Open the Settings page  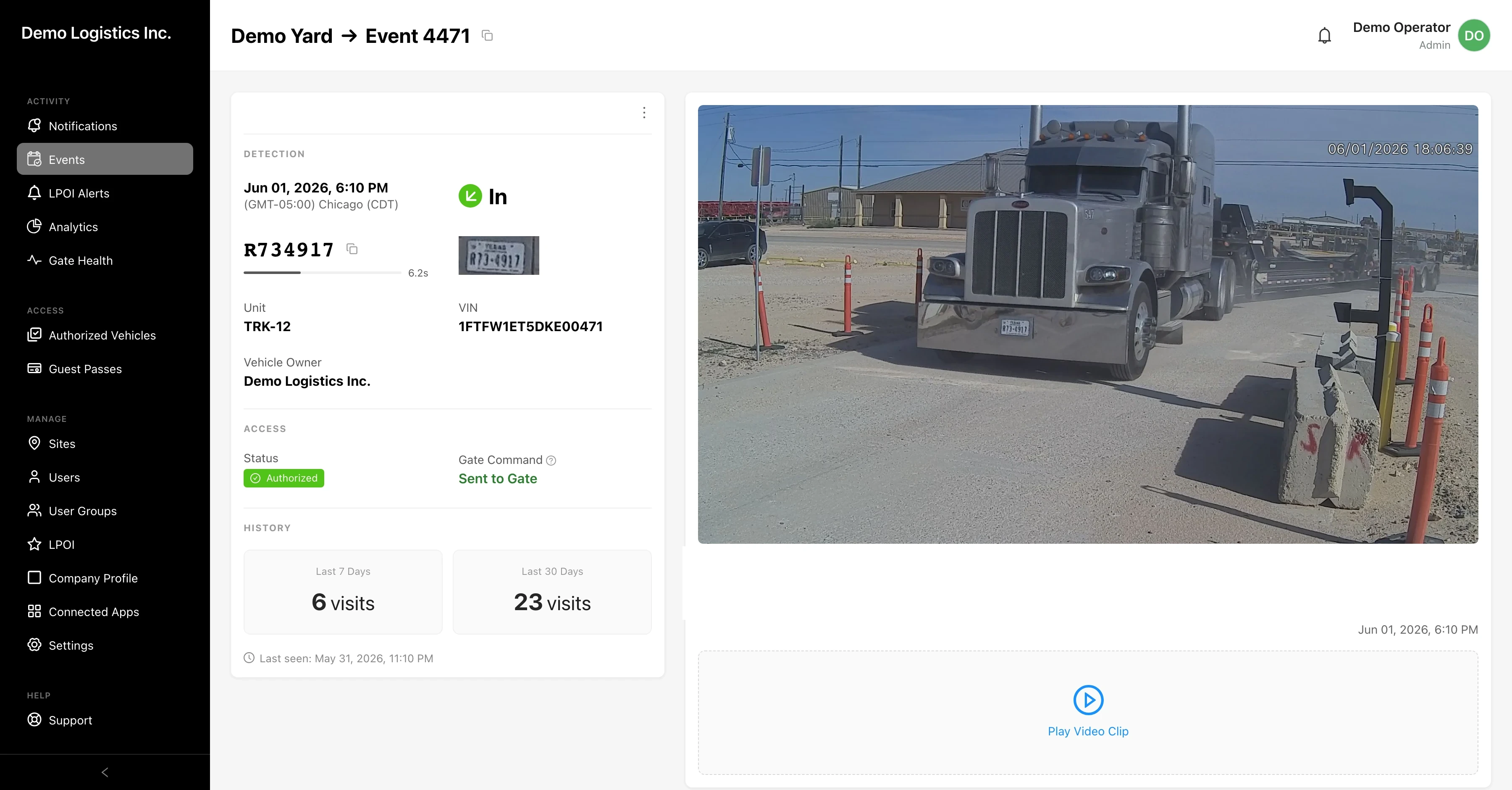(x=105, y=645)
